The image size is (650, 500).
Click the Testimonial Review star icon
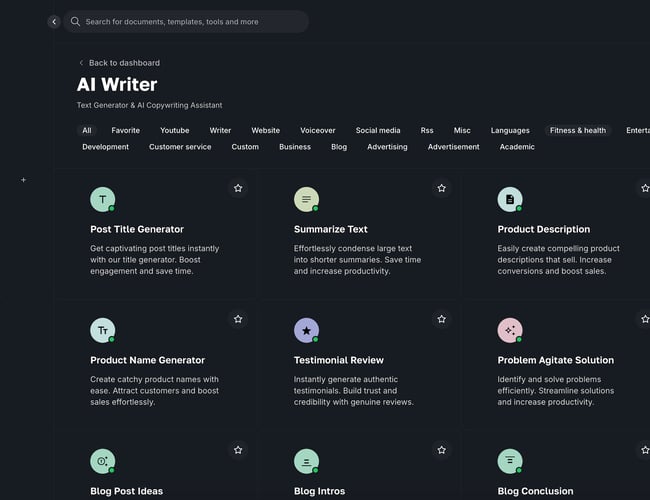point(306,330)
